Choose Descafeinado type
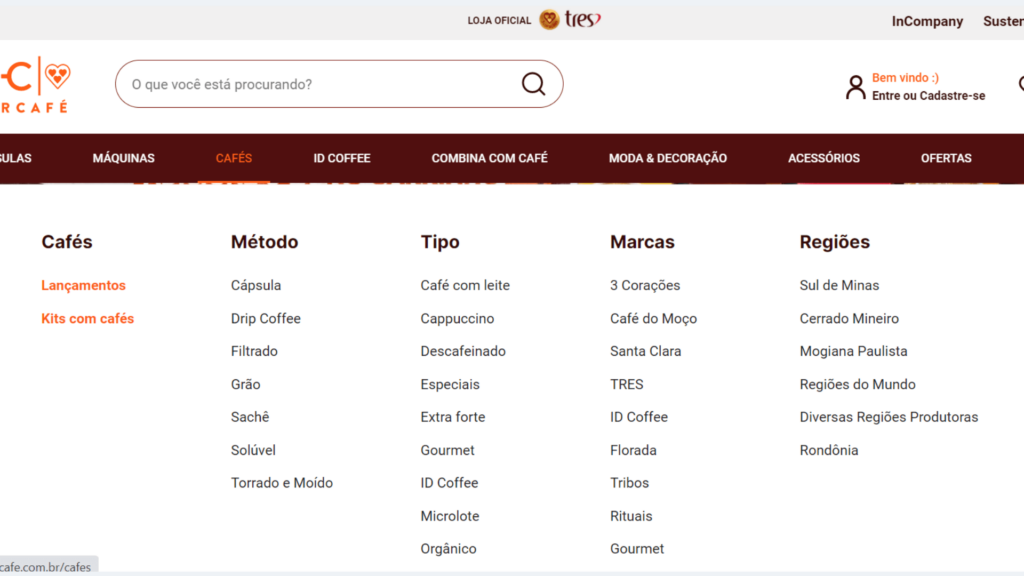 point(463,351)
